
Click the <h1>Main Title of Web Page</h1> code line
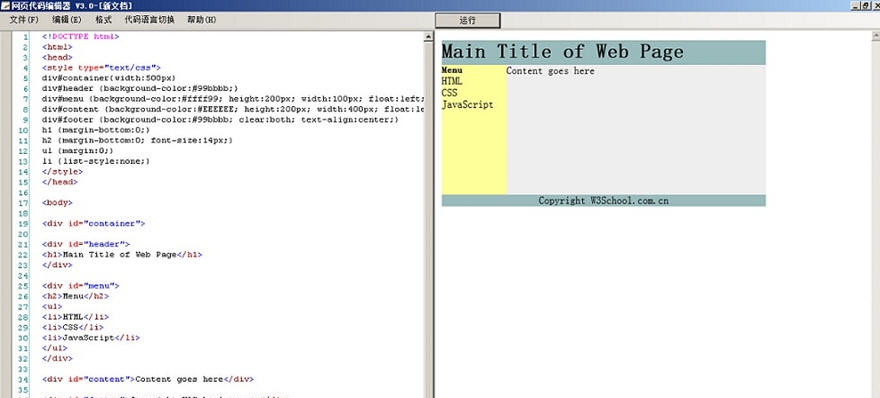[122, 254]
